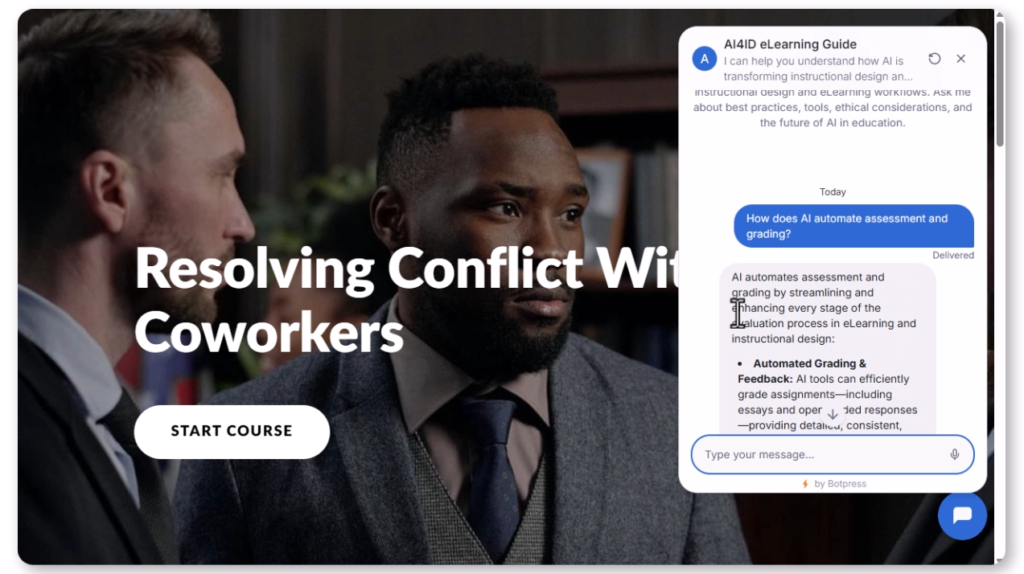
Task: Expand the truncated bot description in header
Action: click(818, 69)
